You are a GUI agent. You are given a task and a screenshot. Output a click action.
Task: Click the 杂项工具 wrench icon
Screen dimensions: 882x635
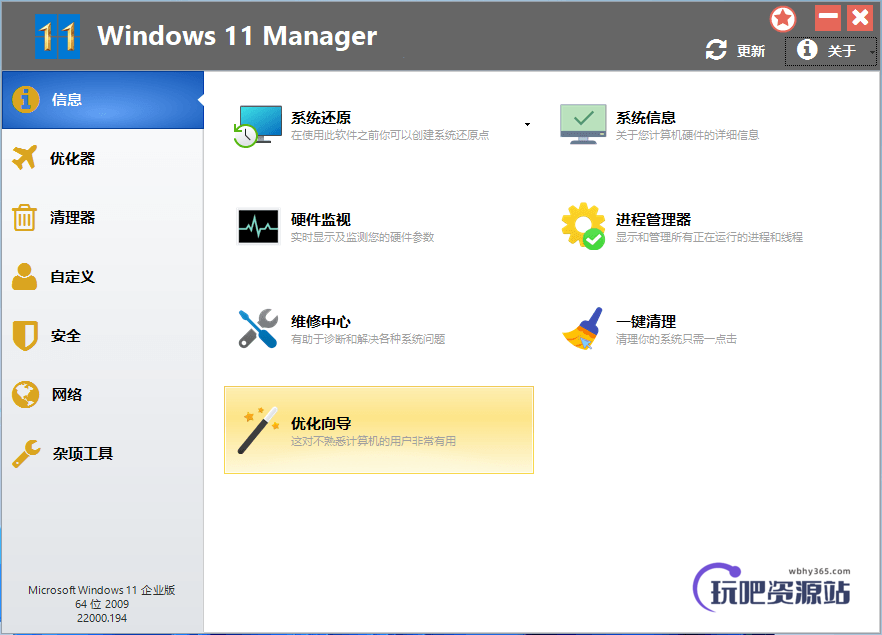pyautogui.click(x=26, y=453)
